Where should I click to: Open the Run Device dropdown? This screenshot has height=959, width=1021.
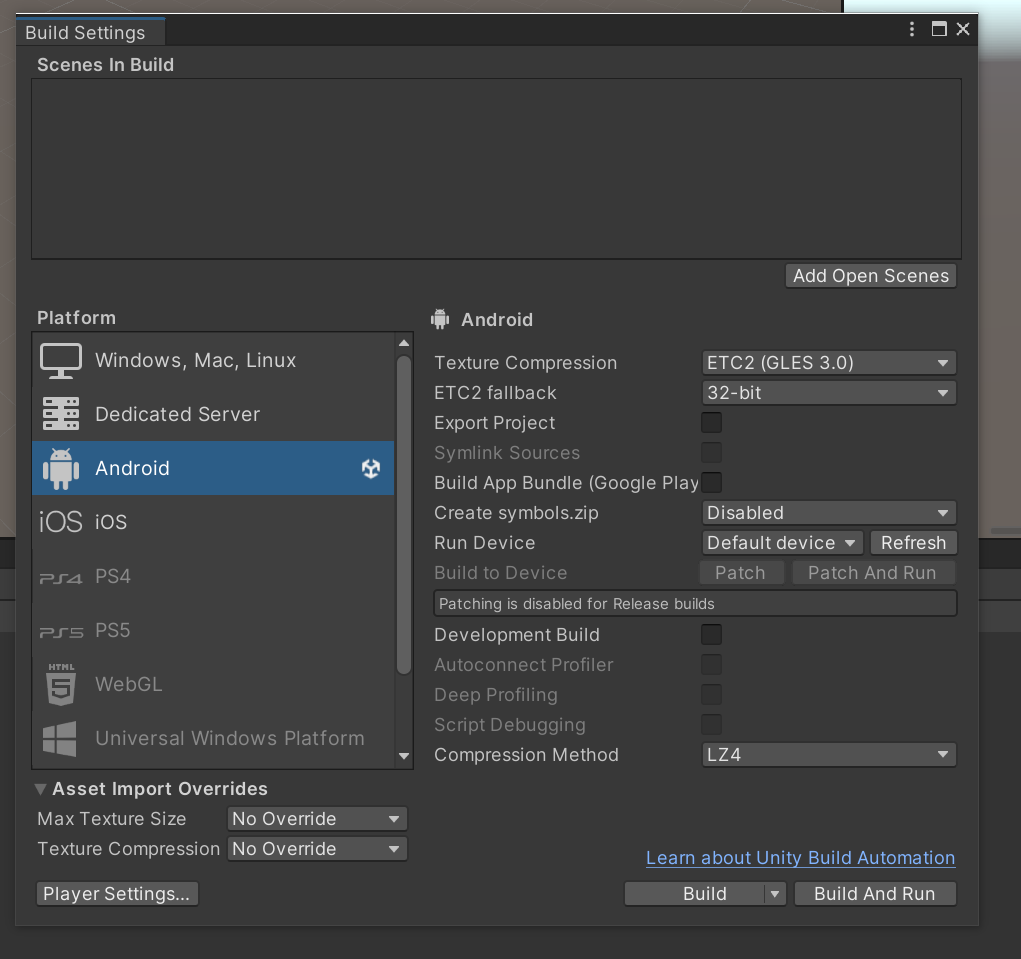tap(782, 542)
